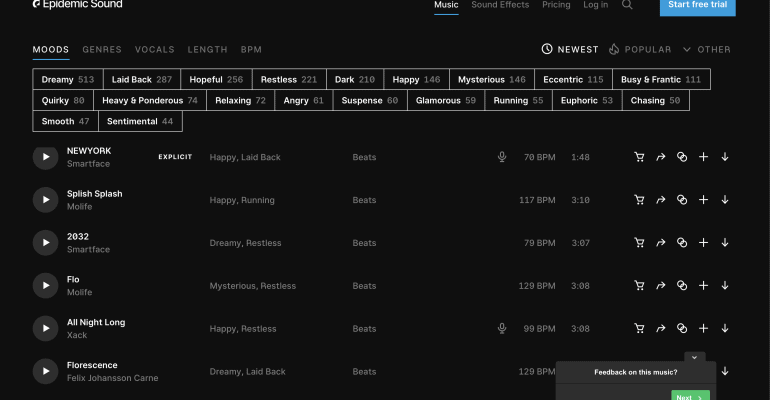
Task: Select the Mysterious mood filter
Action: [x=492, y=80]
